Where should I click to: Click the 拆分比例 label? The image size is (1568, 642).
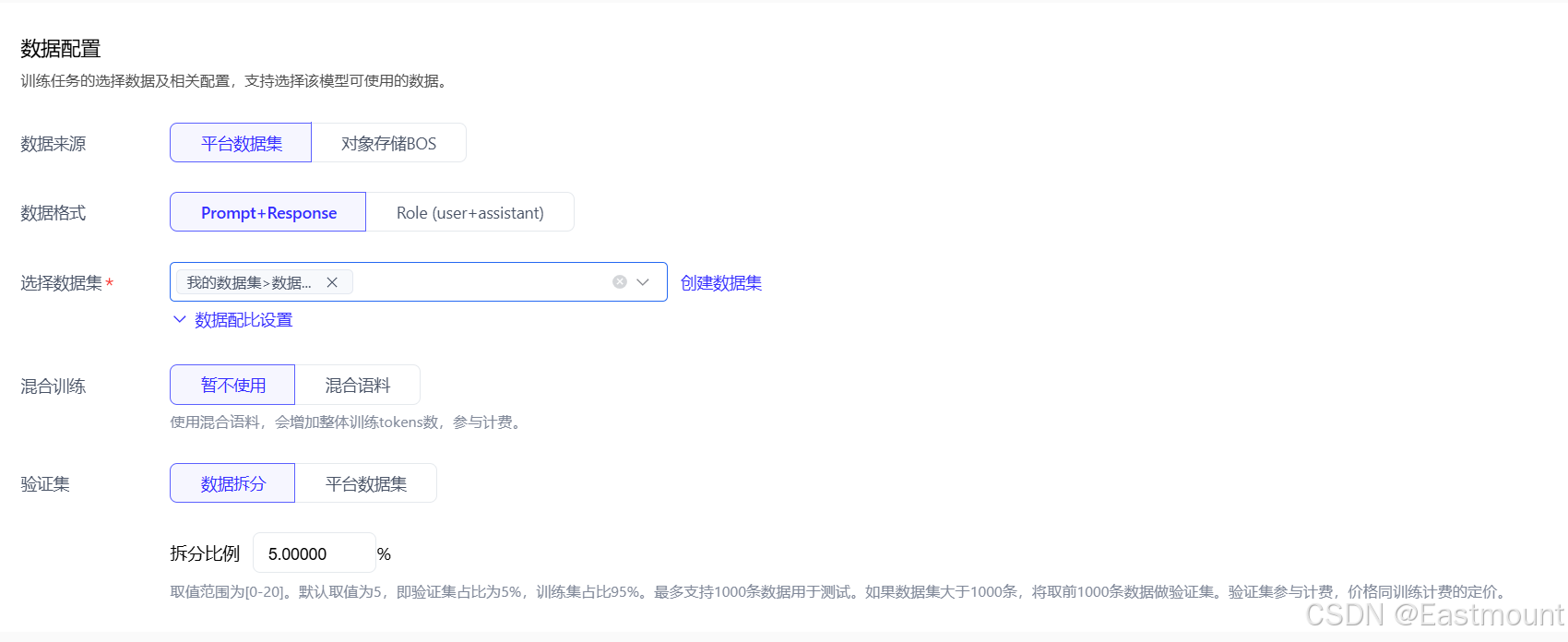(205, 553)
